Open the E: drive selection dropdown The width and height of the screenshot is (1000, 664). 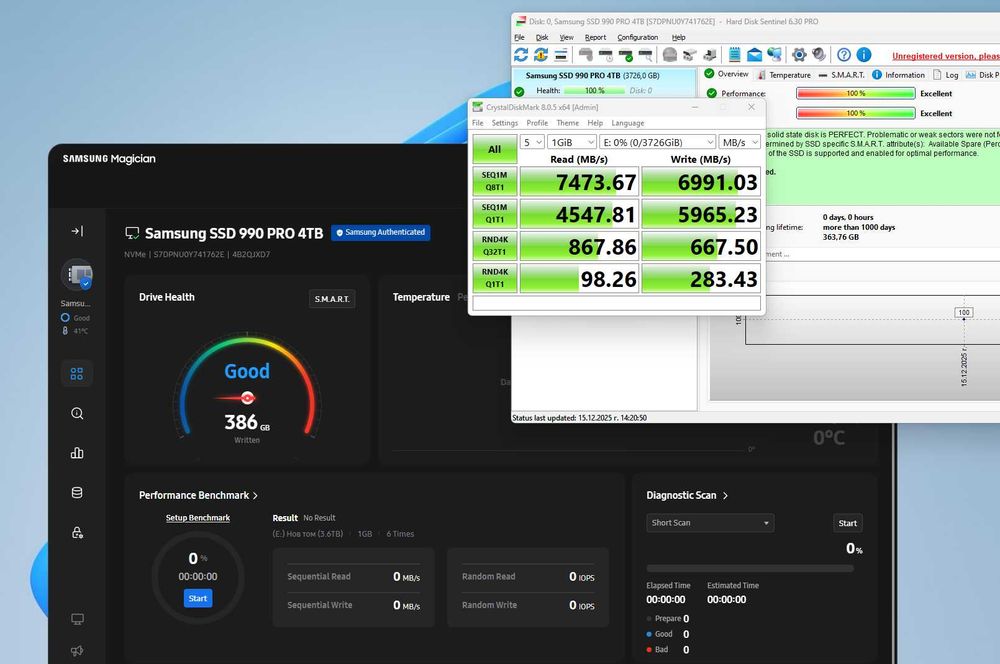[658, 142]
